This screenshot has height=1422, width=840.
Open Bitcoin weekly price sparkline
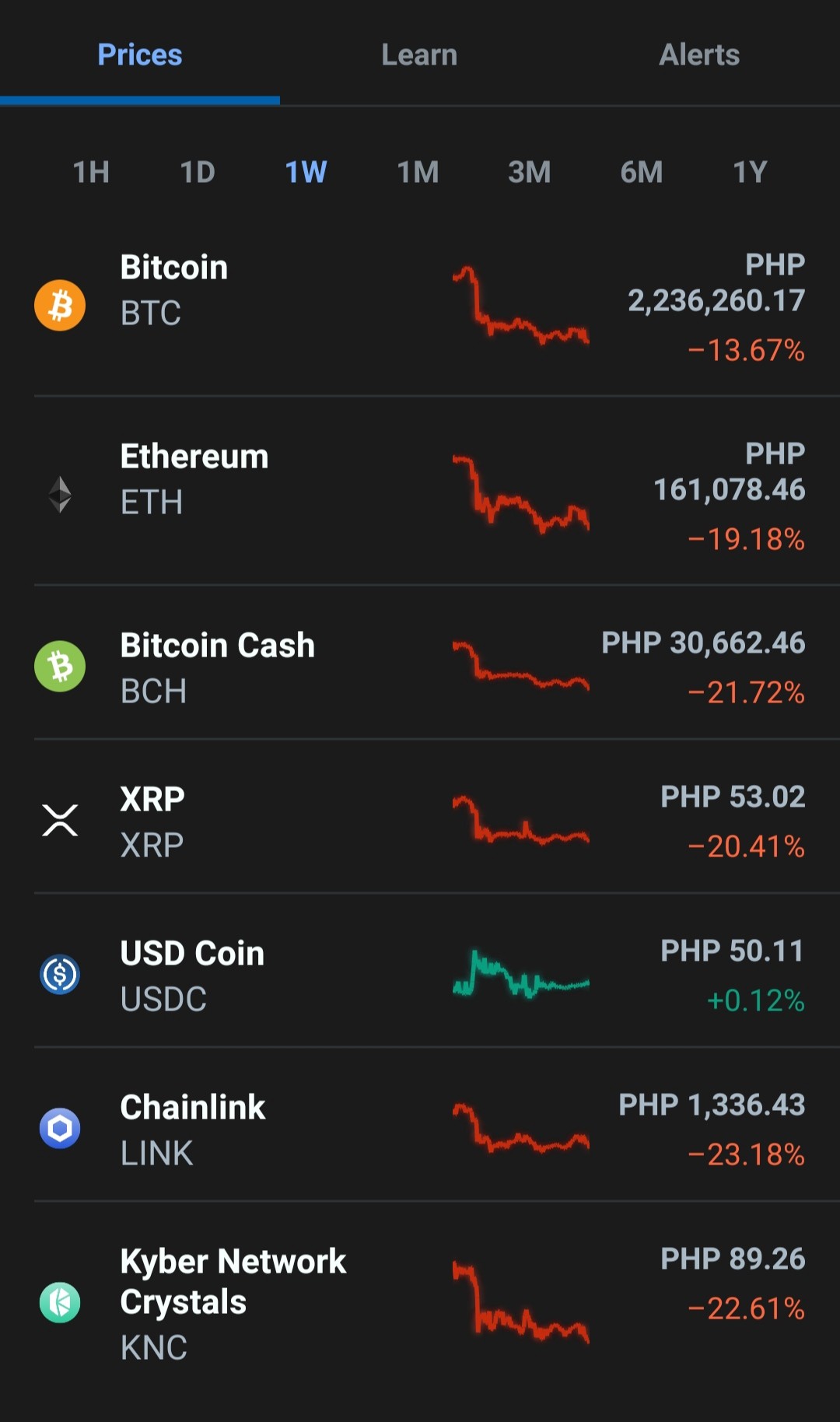pos(521,305)
